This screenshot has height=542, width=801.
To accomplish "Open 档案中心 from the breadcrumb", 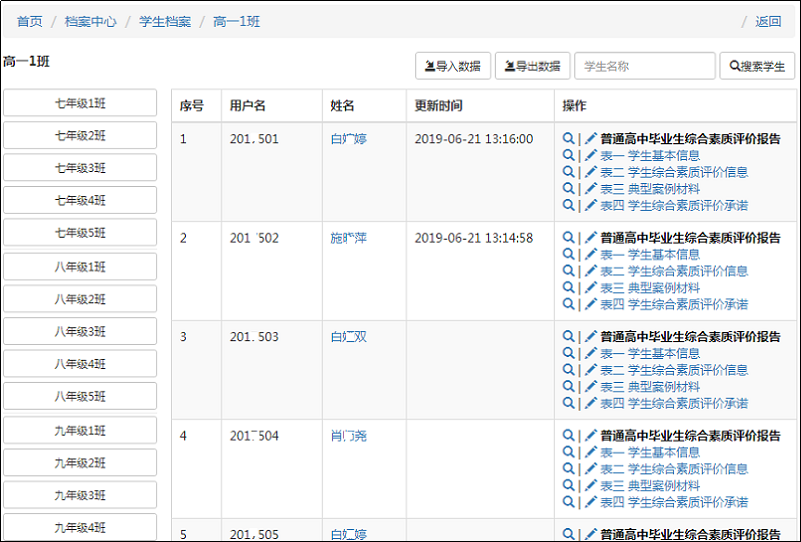I will pos(90,21).
